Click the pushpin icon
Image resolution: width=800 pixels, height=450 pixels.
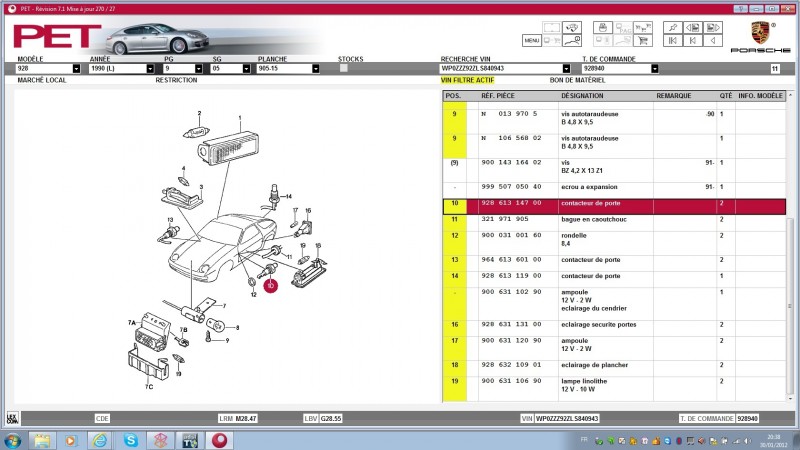(672, 28)
